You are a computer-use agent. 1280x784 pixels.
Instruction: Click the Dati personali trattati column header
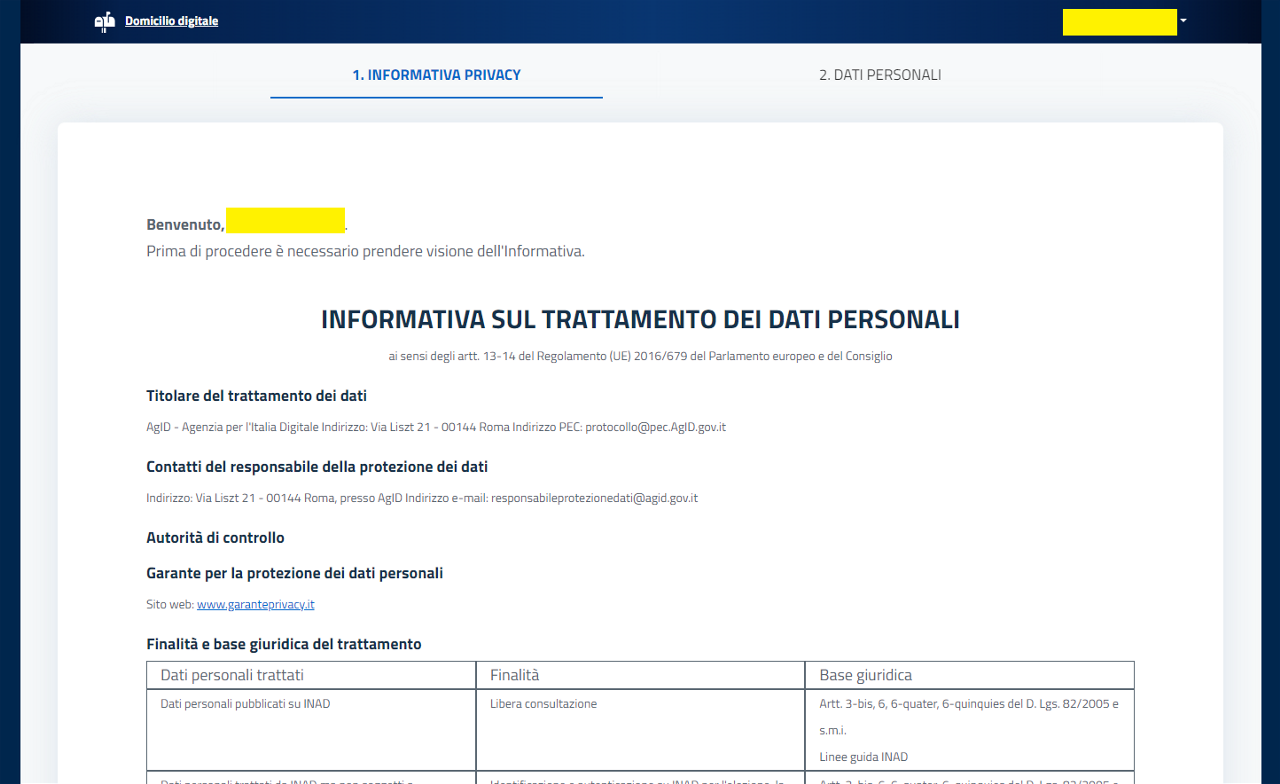[x=232, y=676]
